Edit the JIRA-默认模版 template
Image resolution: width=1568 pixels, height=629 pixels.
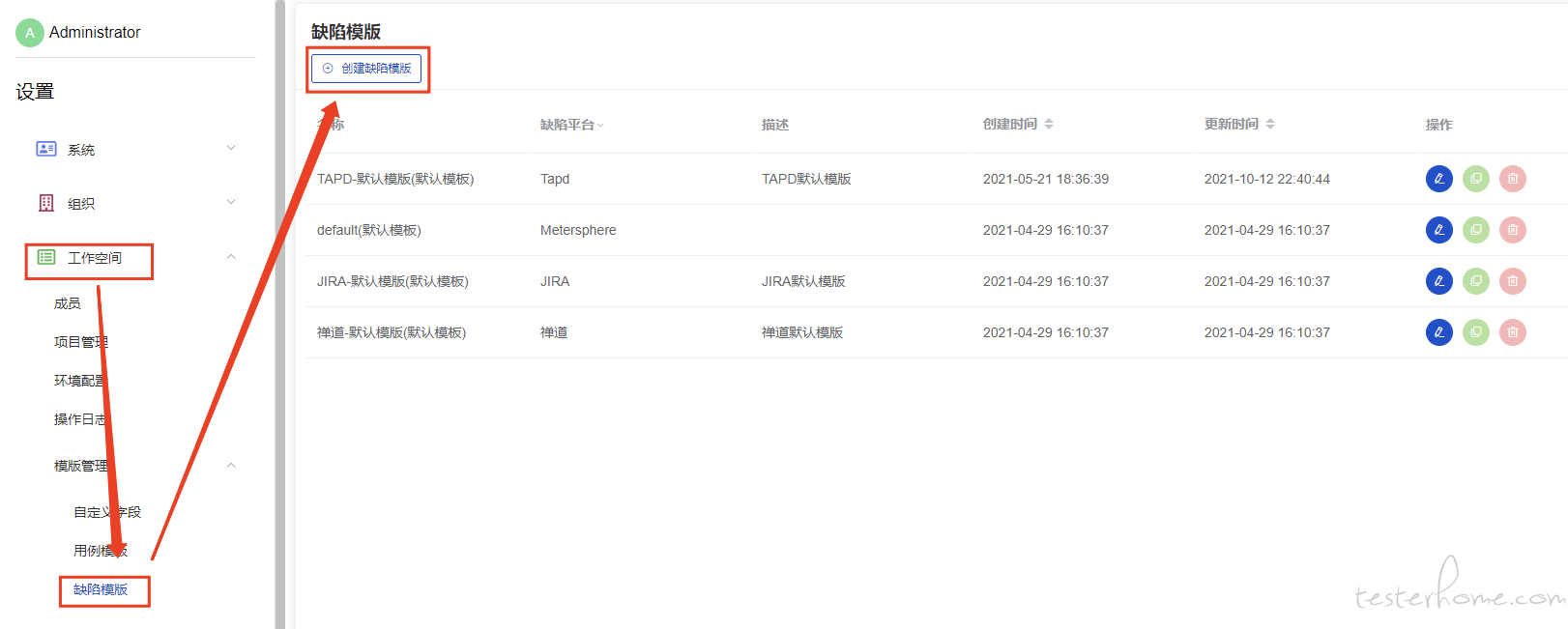point(1439,281)
